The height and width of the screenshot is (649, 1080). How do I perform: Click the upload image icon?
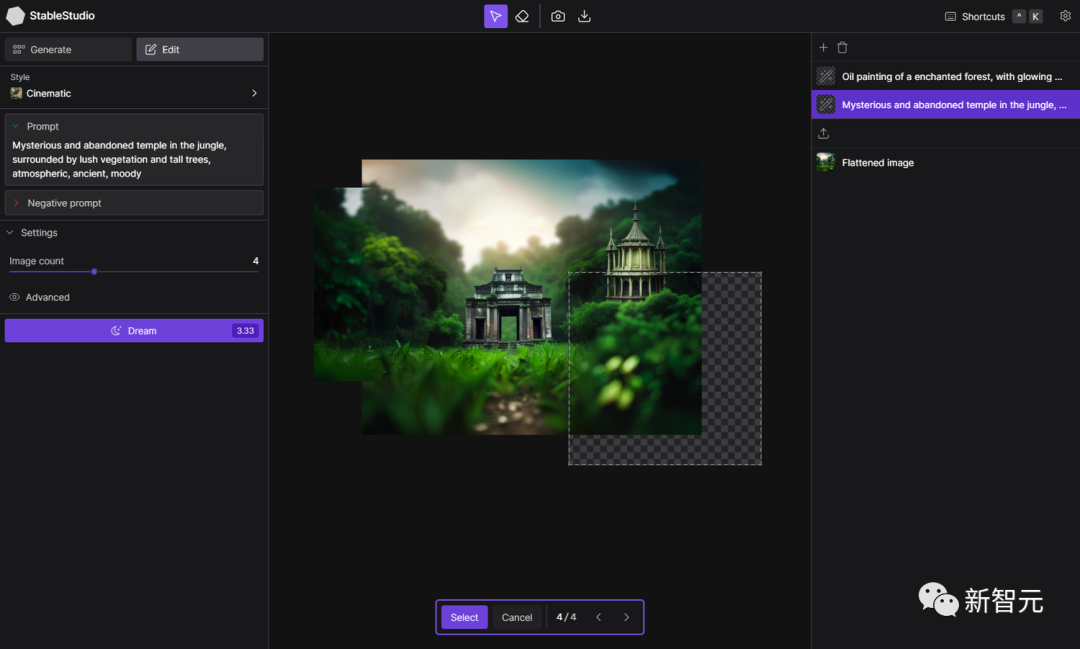(823, 133)
